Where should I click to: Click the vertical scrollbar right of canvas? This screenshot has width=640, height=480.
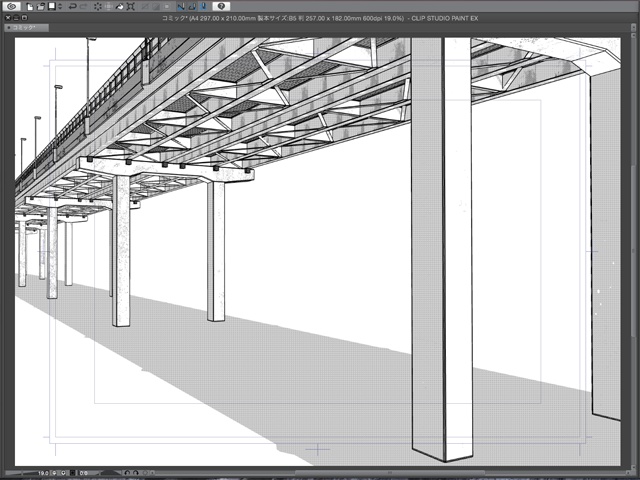click(x=634, y=251)
